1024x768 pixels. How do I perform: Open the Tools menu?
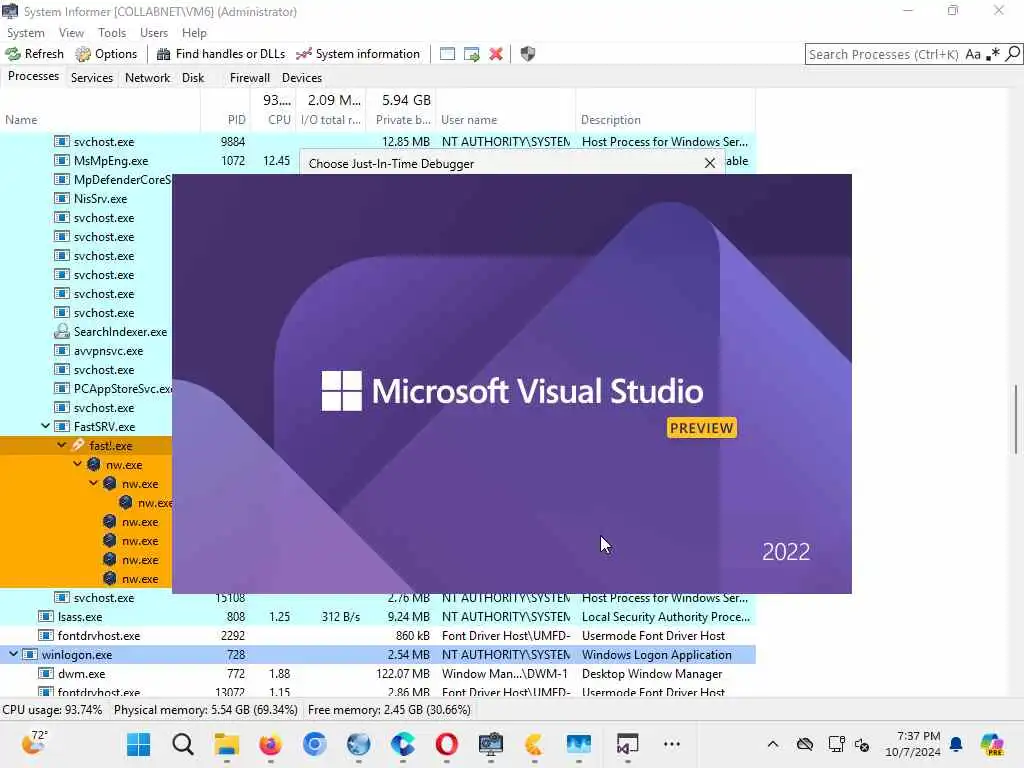[x=112, y=33]
